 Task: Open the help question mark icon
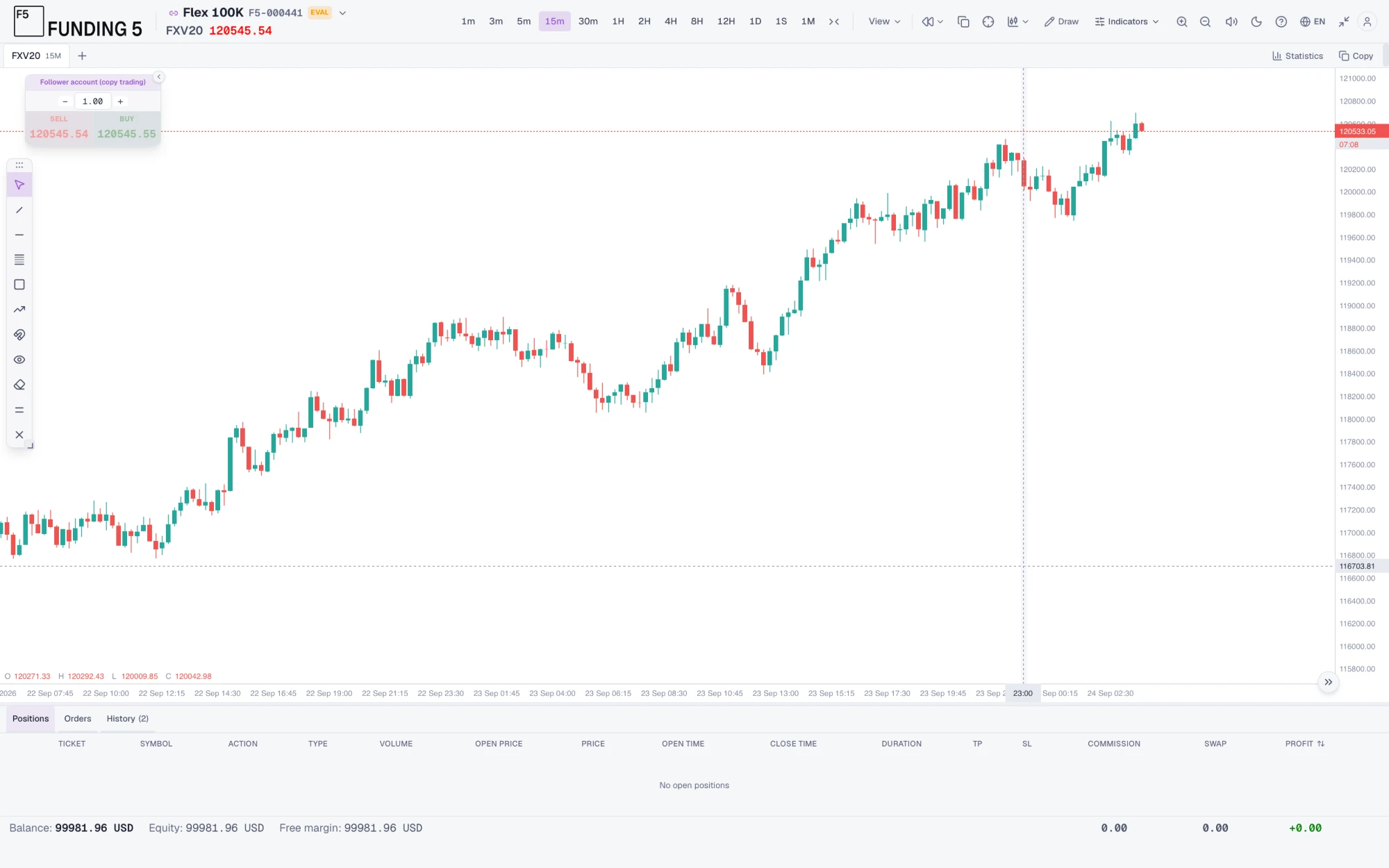(1281, 22)
